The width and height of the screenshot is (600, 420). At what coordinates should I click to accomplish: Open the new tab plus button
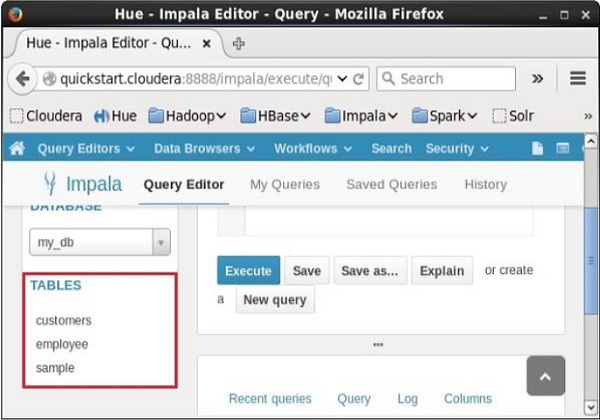239,44
